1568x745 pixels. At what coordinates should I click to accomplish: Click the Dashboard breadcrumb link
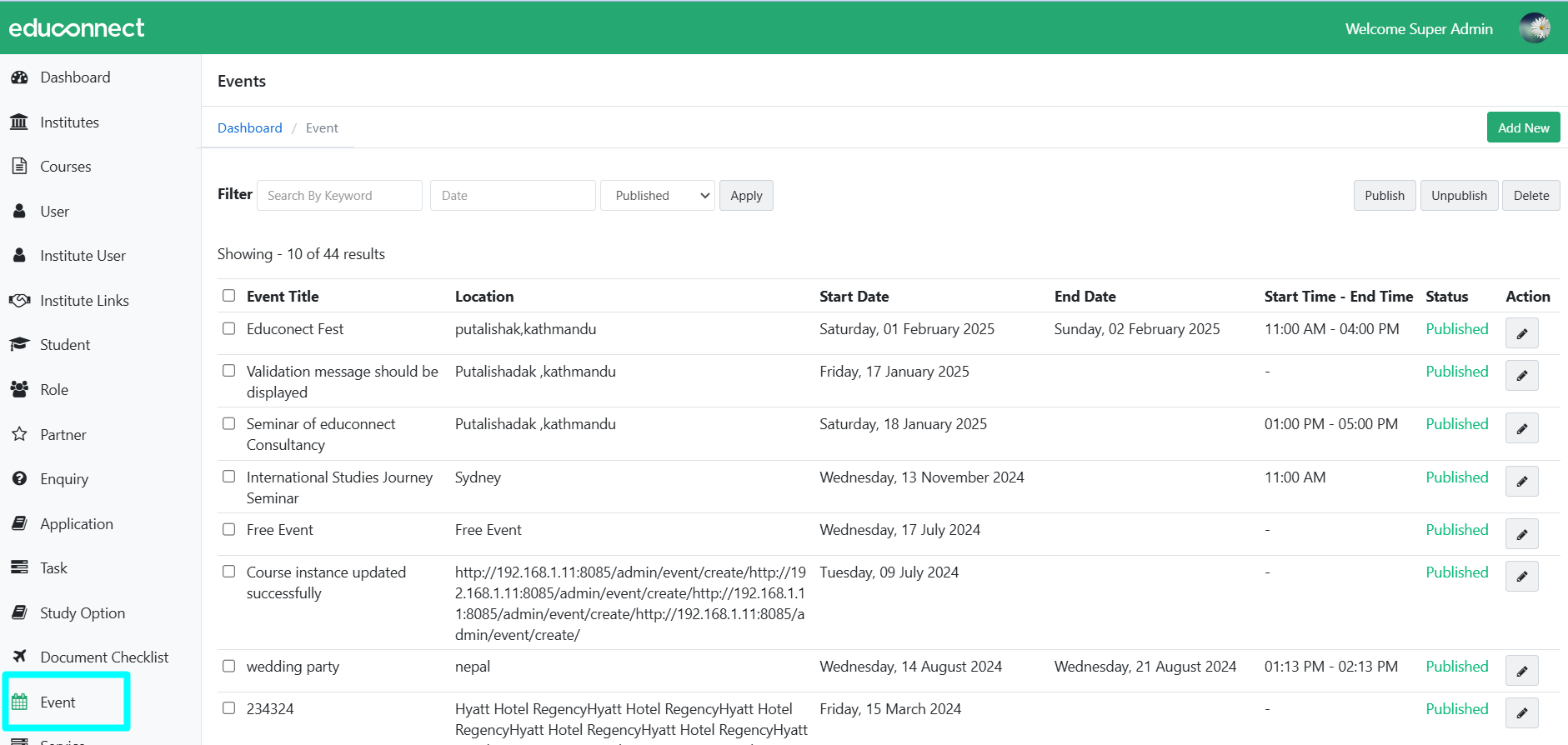(x=249, y=128)
